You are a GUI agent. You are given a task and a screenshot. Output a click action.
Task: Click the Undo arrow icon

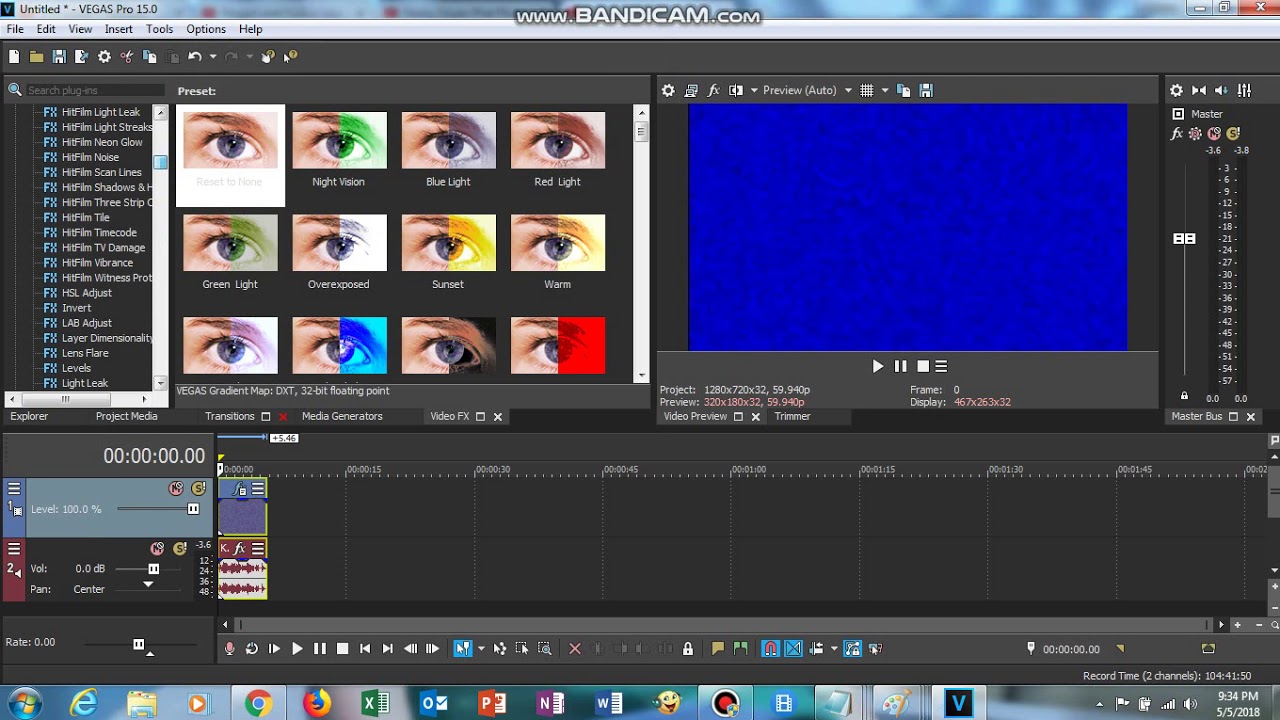[195, 57]
